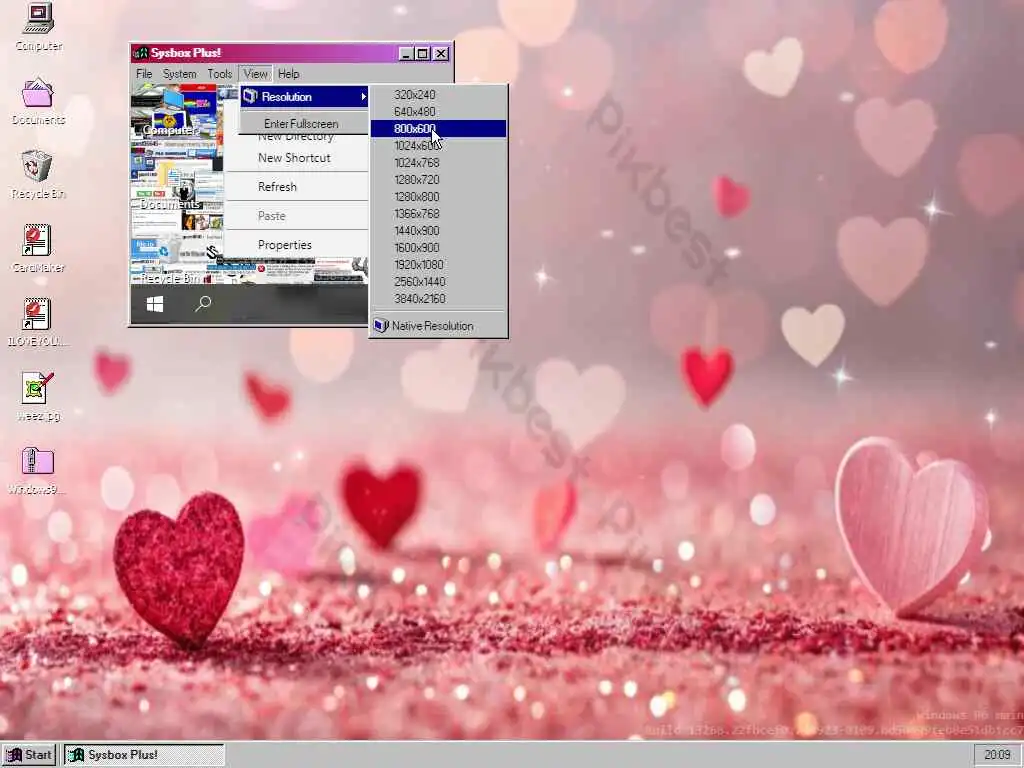1024x768 pixels.
Task: Click the taskbar clock showing 20:09
Action: coord(997,755)
